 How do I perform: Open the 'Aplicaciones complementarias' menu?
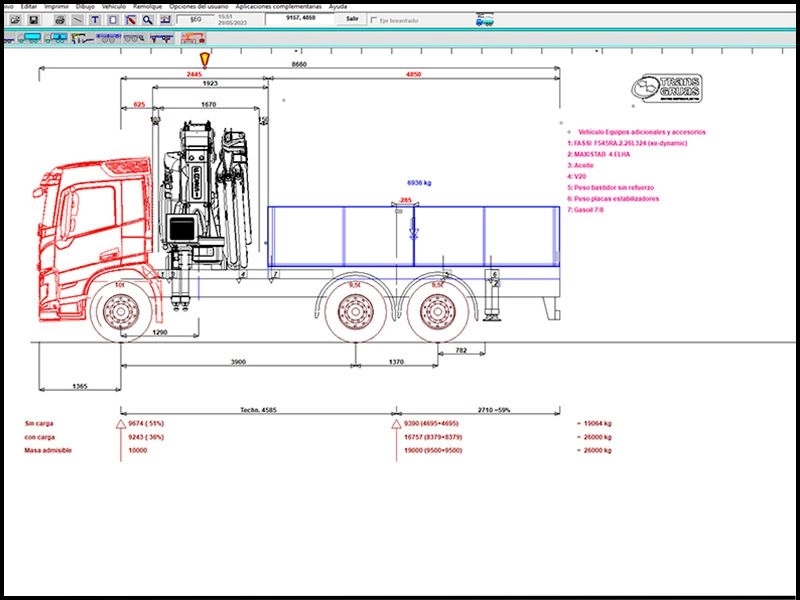pos(278,6)
